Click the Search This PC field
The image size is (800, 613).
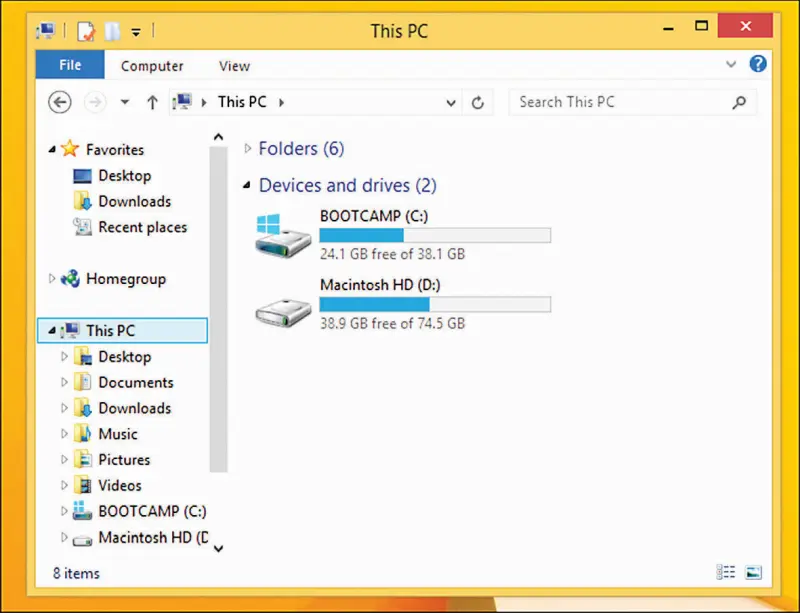(x=618, y=102)
